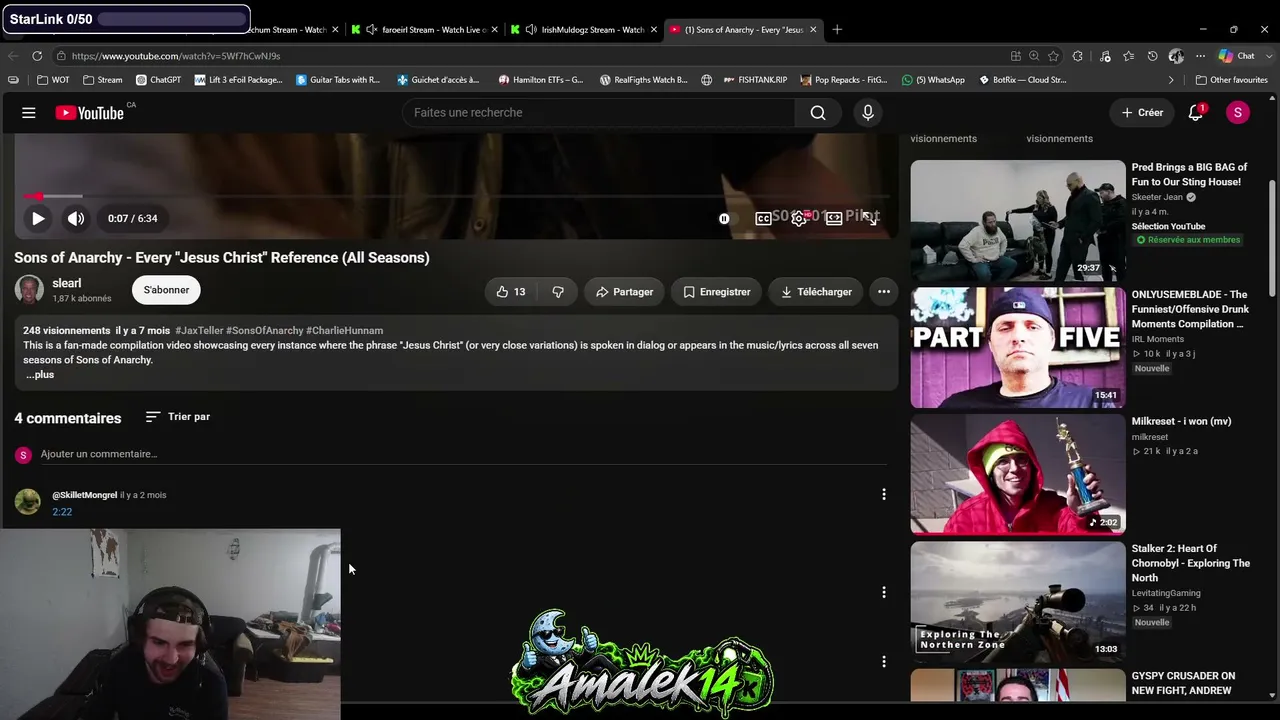Viewport: 1280px width, 720px height.
Task: Switch to the faroeirl Stream tab
Action: click(423, 30)
